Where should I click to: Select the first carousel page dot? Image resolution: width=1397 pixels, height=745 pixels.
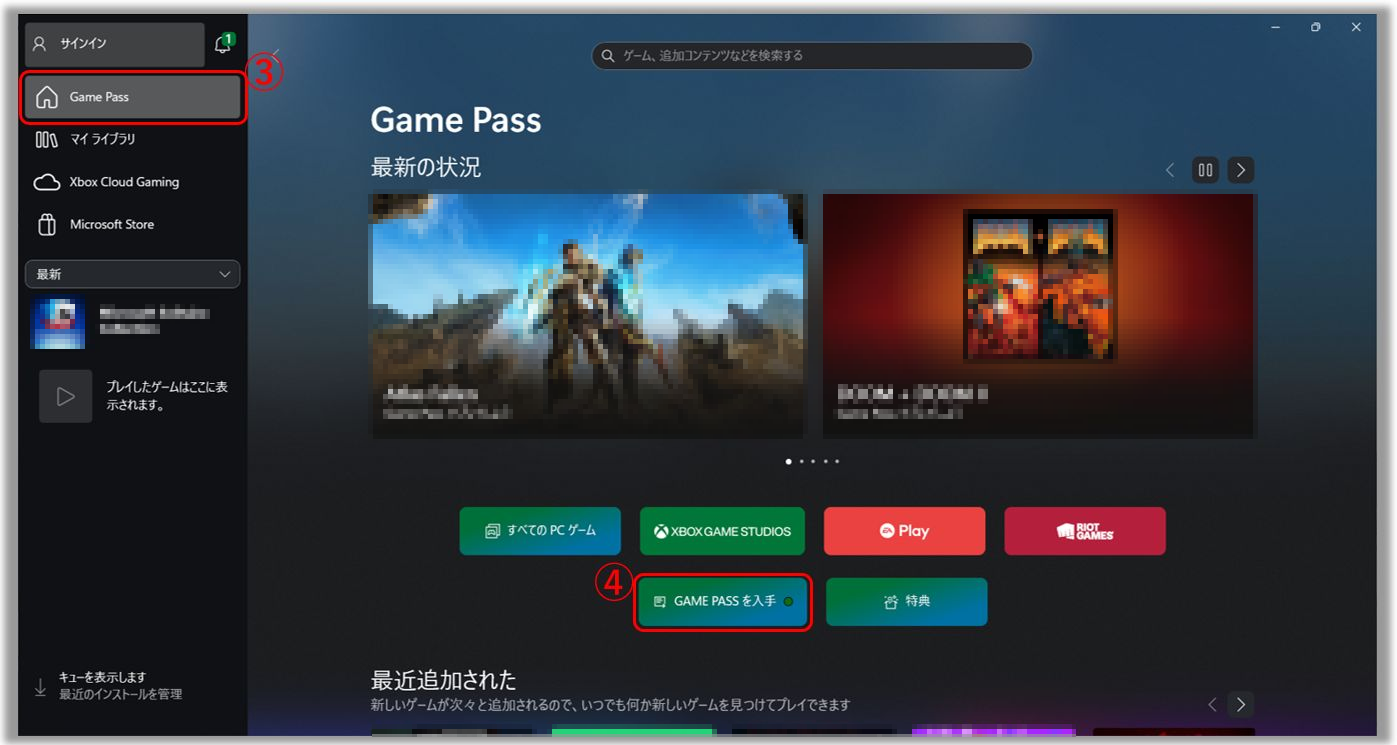[788, 462]
